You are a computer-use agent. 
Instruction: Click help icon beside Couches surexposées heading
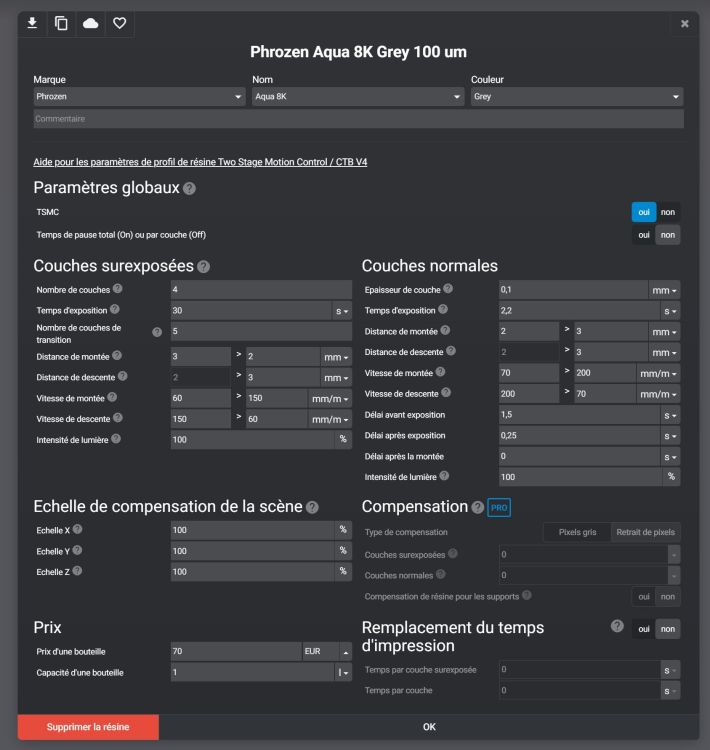pos(204,266)
